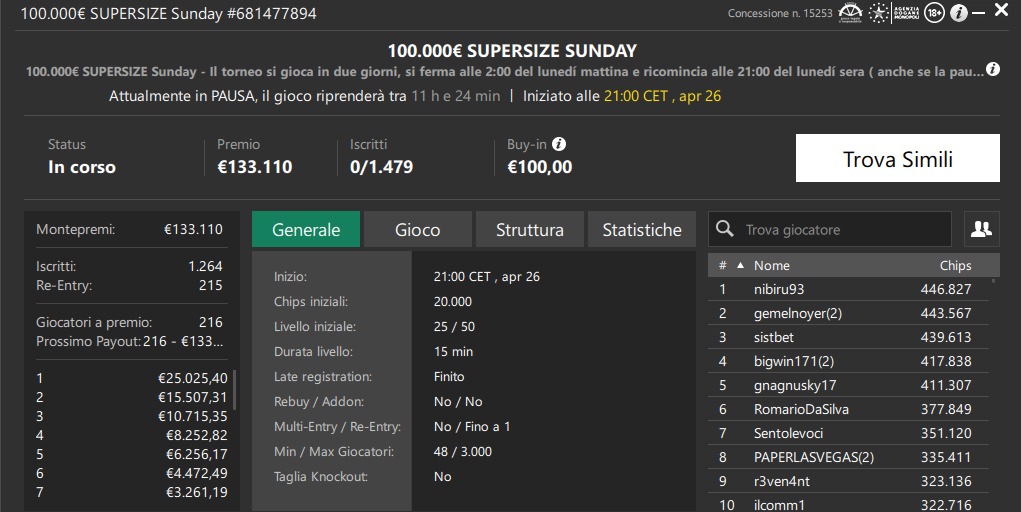Click the Trova Simili button
Viewport: 1021px width, 512px height.
(897, 158)
